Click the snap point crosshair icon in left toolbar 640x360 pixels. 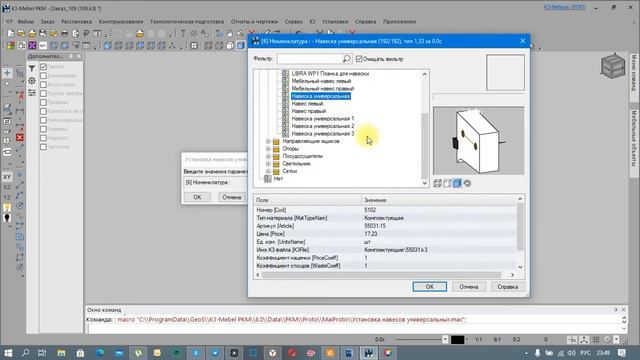(x=7, y=73)
